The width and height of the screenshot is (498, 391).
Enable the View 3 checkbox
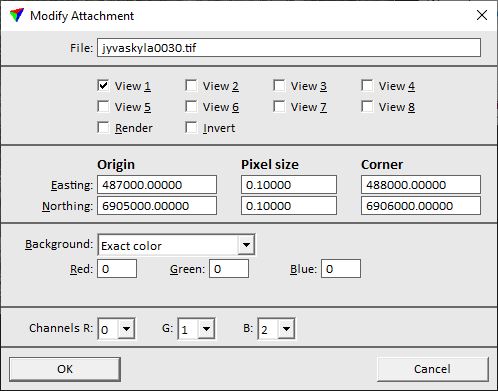coord(279,86)
